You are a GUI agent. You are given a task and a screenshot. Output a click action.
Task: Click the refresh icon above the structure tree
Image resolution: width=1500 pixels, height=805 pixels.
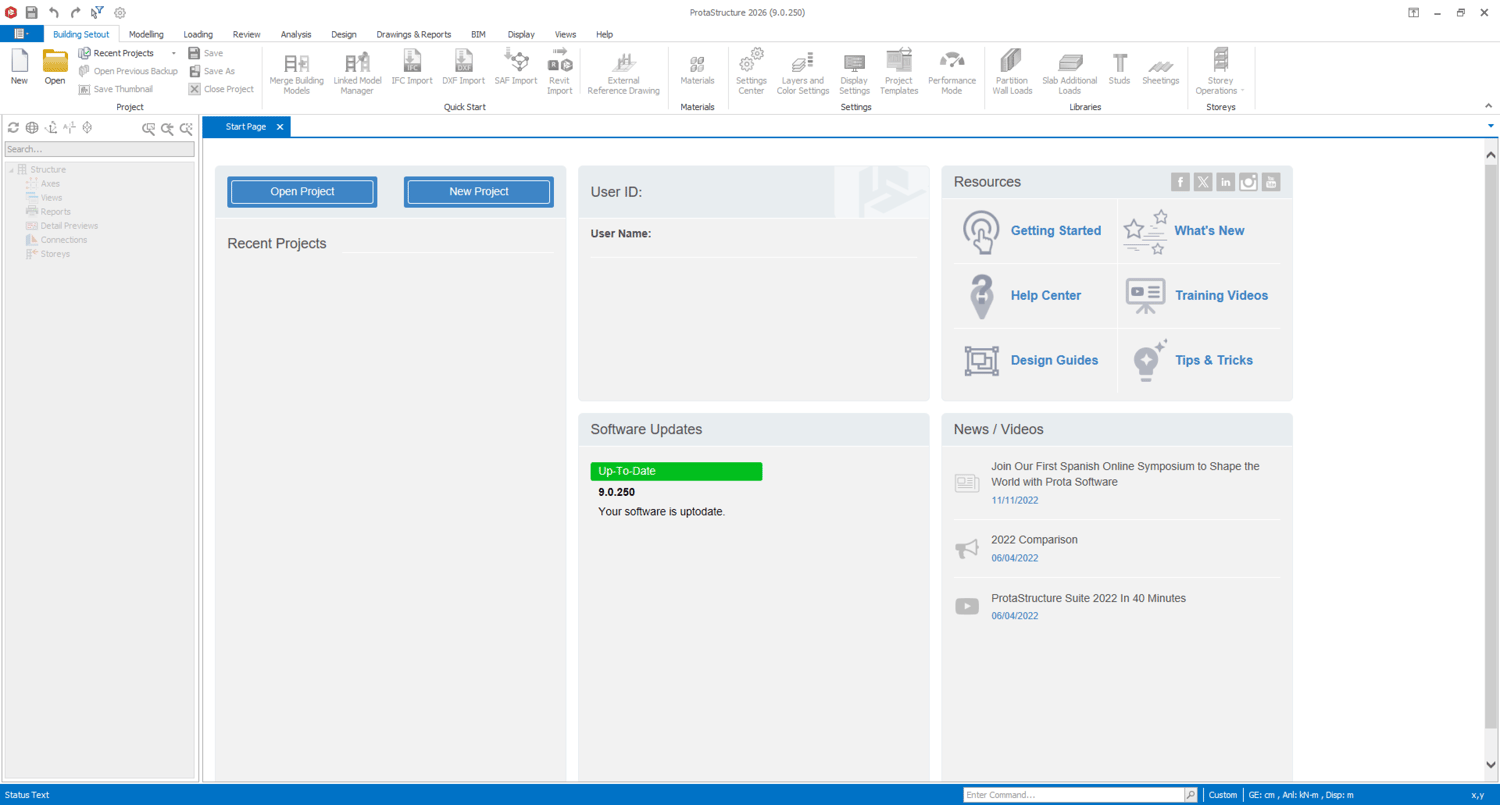click(13, 128)
